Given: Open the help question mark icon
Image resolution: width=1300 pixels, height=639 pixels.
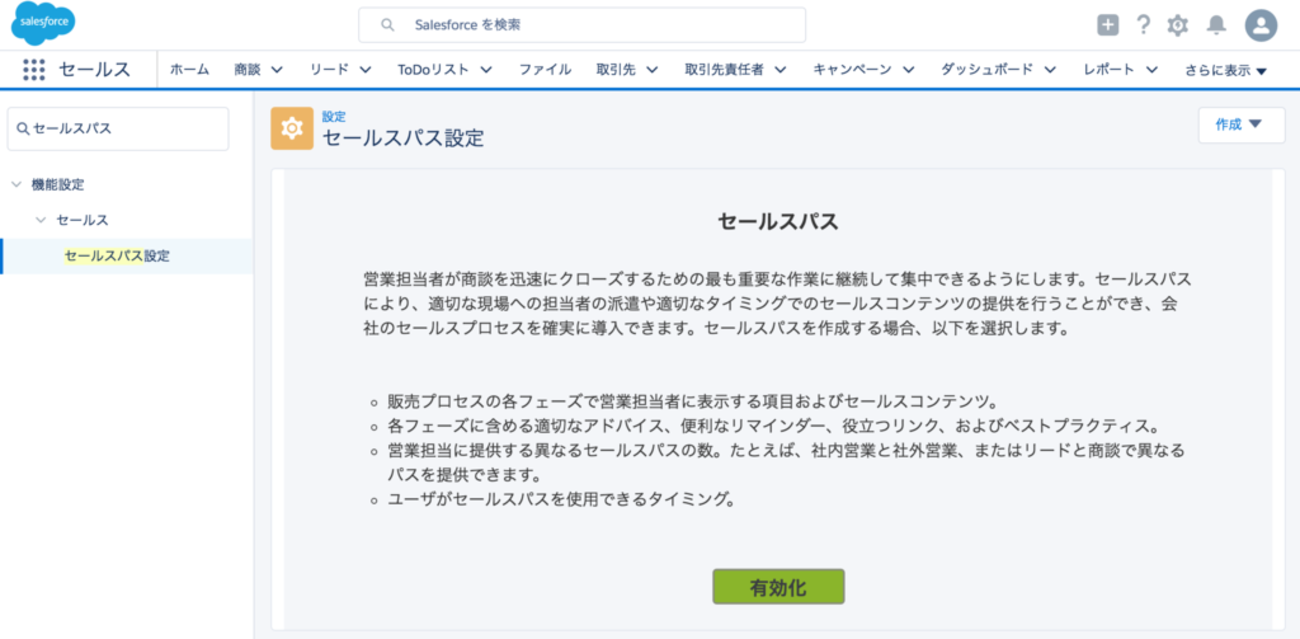Looking at the screenshot, I should click(1143, 25).
